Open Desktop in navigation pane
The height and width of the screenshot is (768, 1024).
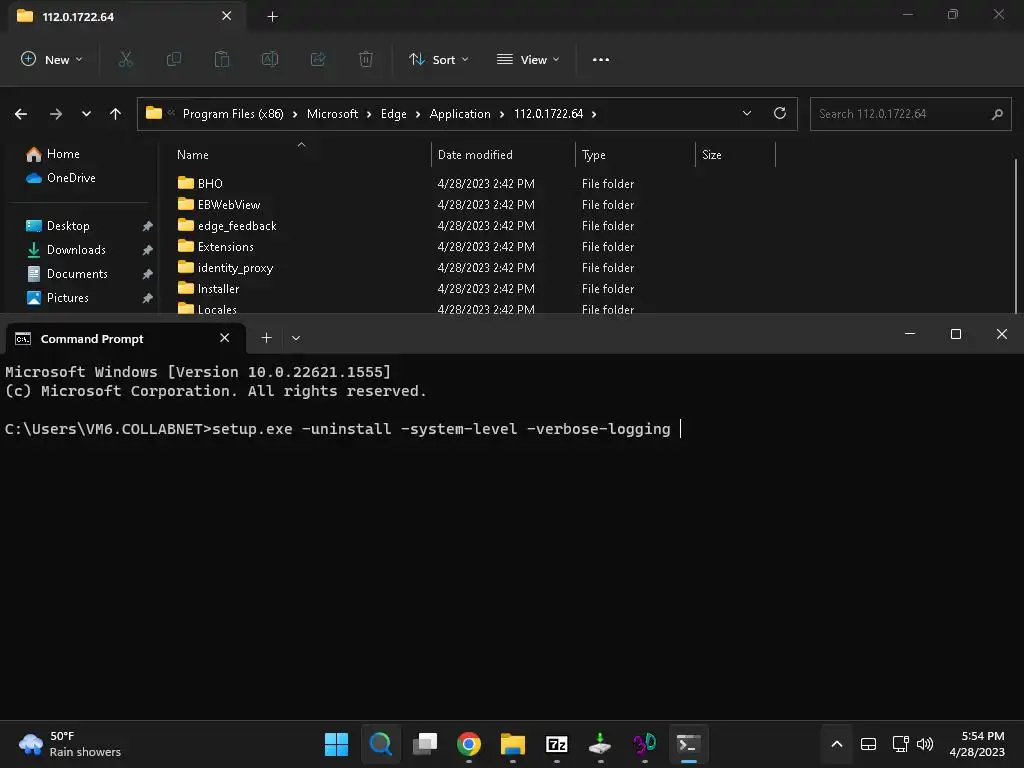point(58,226)
